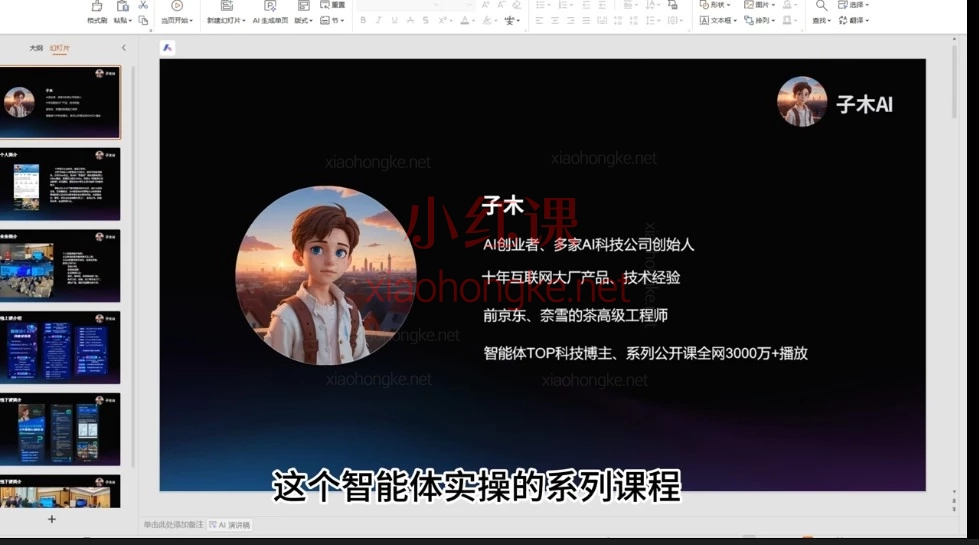Click the notes field 单击此处添加备注

(x=173, y=525)
